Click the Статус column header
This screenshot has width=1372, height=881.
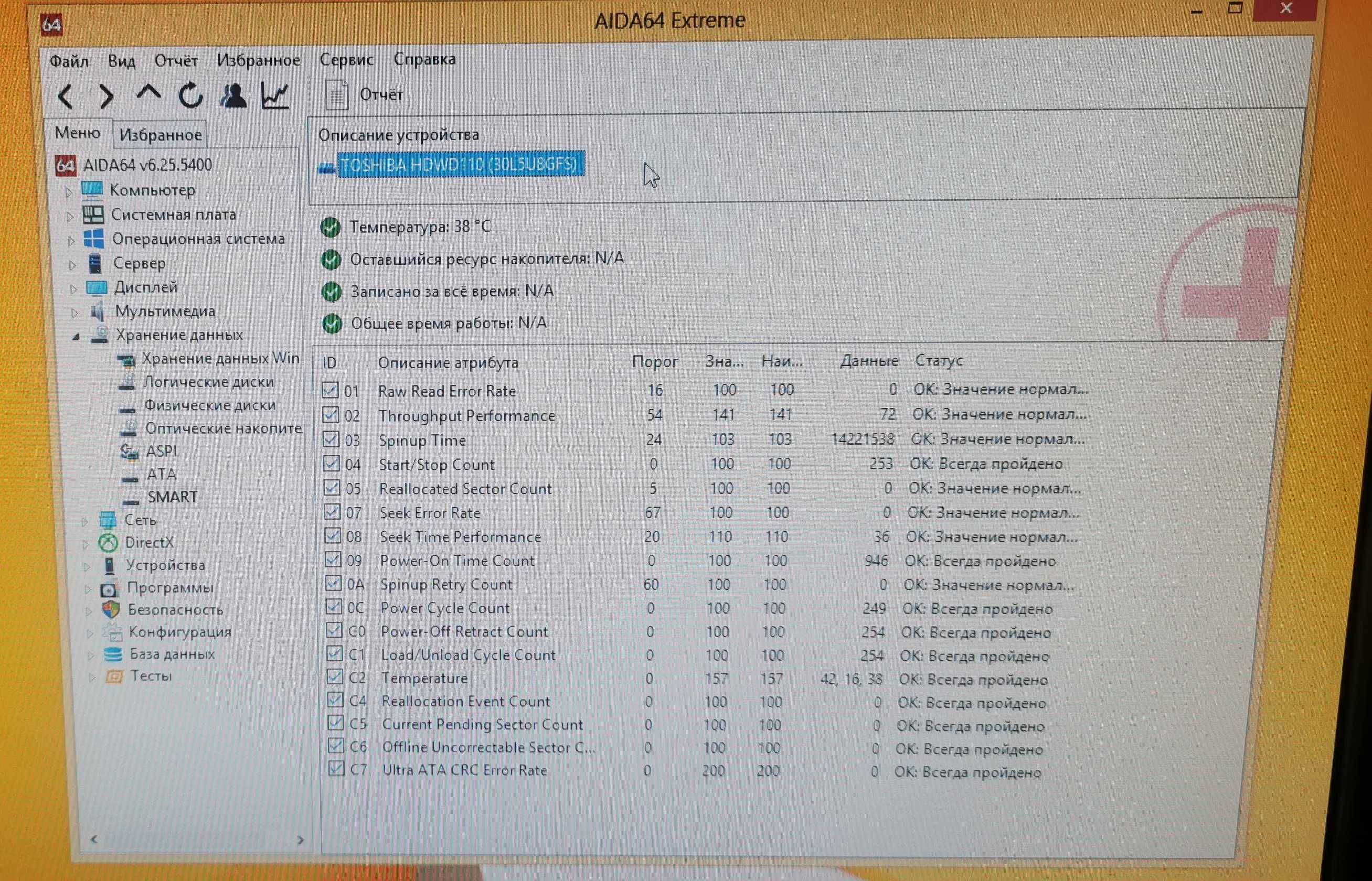click(939, 360)
